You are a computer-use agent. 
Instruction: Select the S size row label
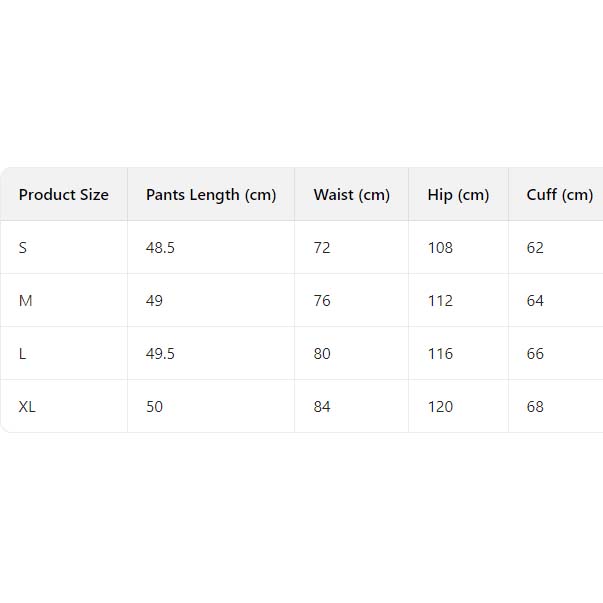[x=23, y=248]
